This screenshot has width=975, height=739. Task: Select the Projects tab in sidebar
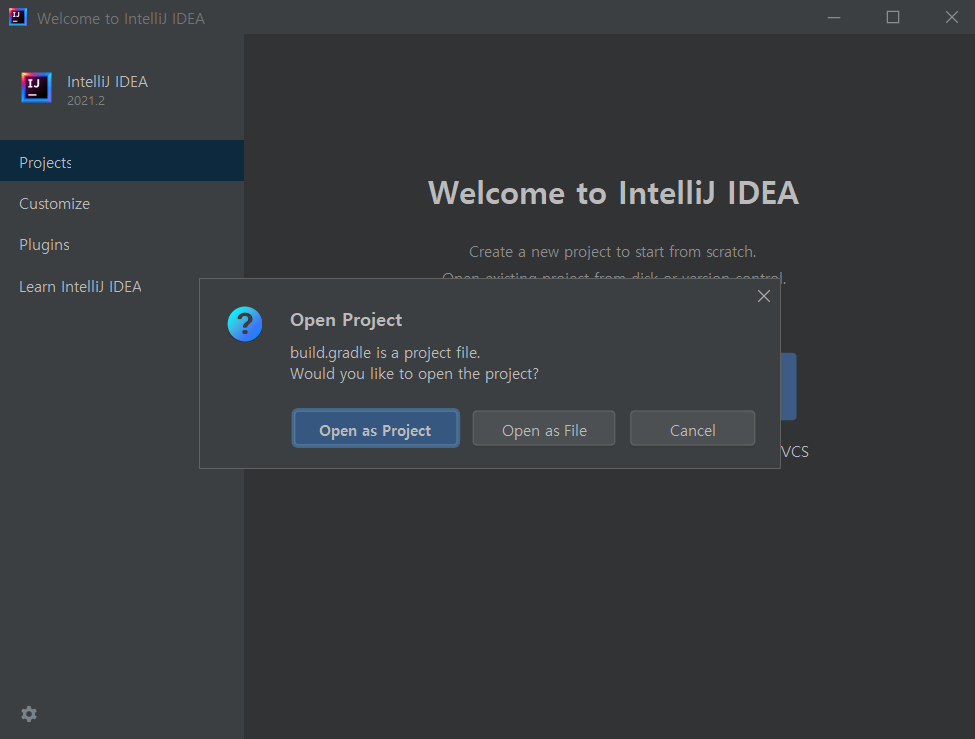click(122, 161)
